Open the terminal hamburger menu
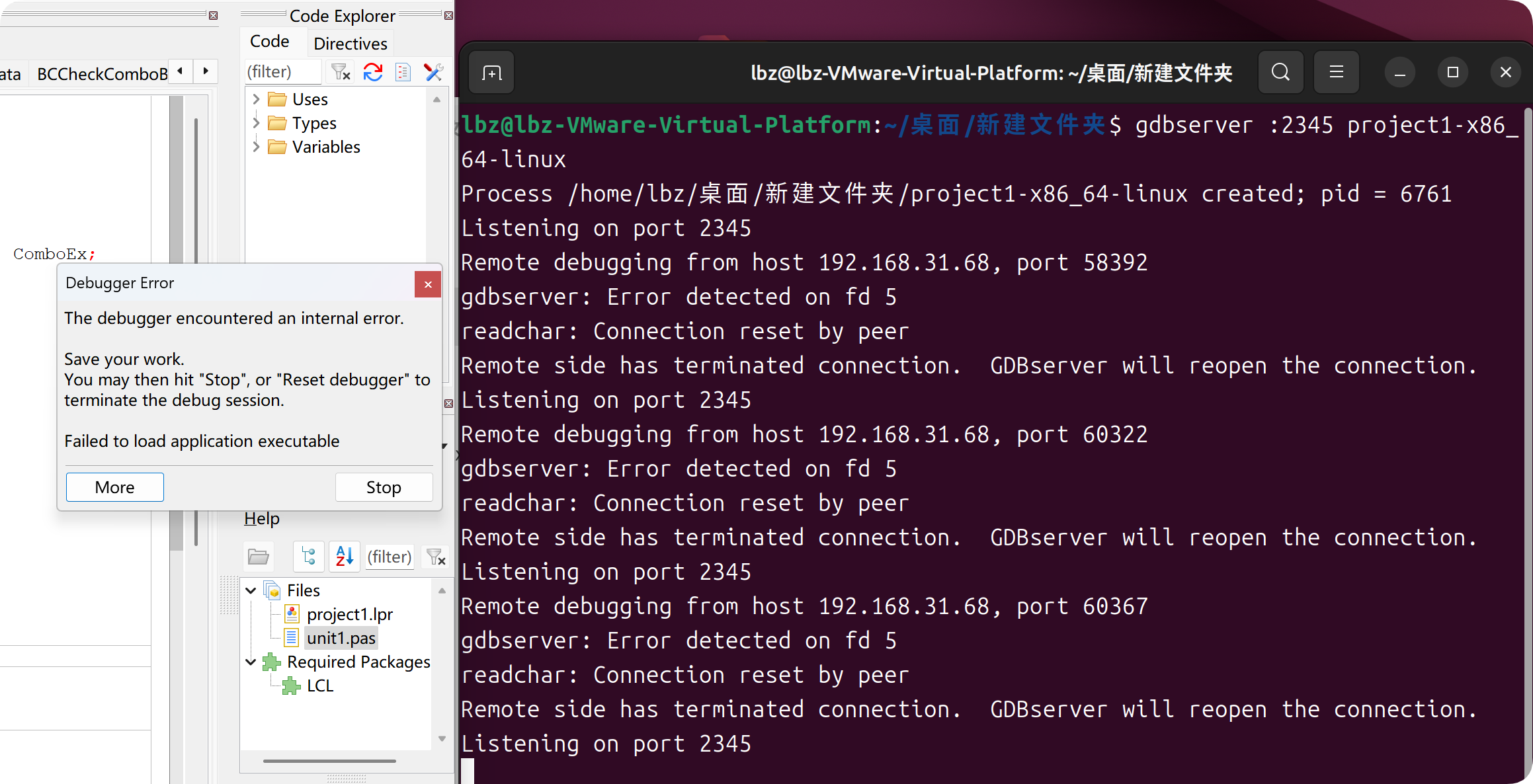The width and height of the screenshot is (1533, 784). coord(1336,72)
